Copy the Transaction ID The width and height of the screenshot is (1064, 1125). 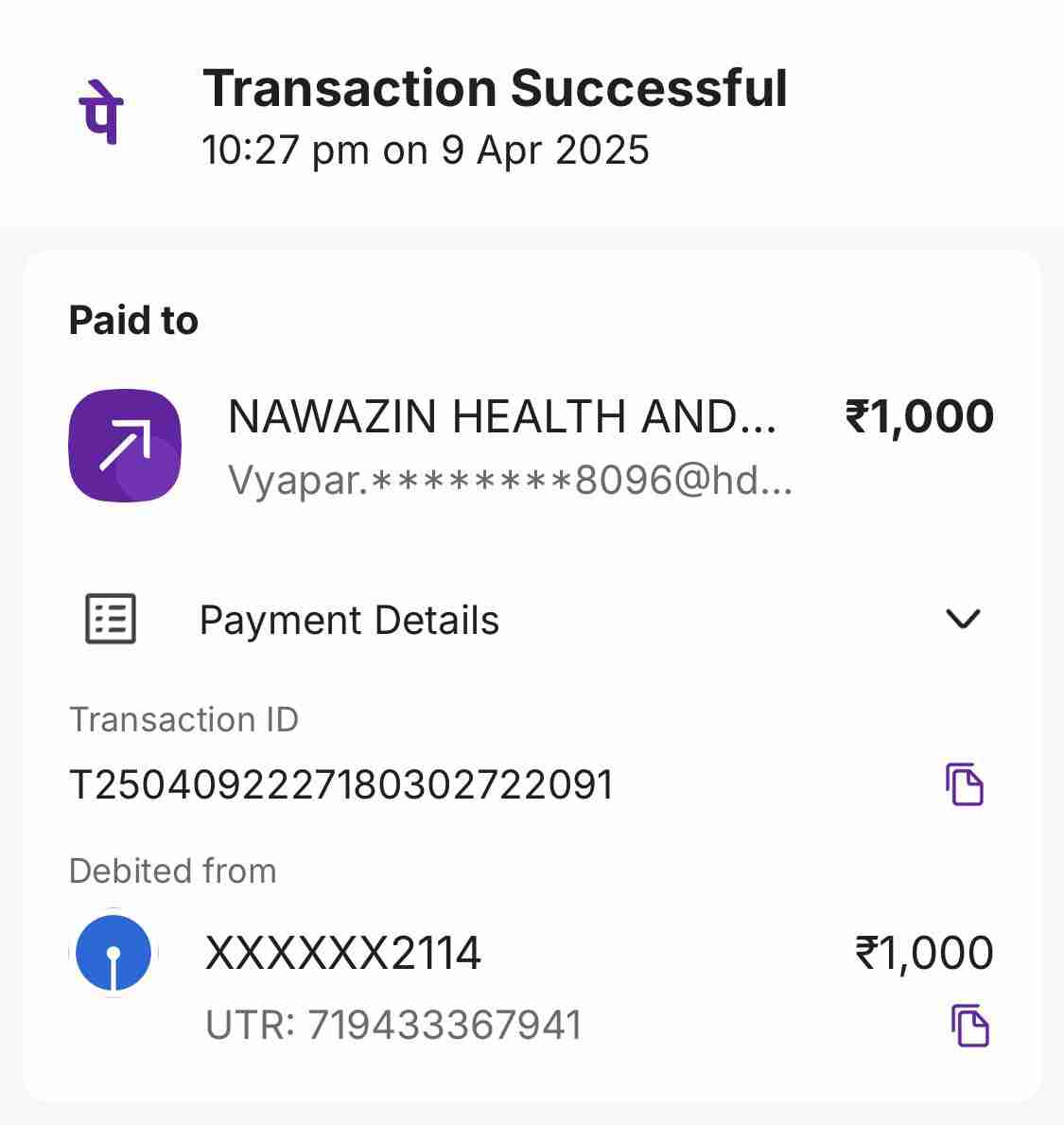(x=965, y=784)
